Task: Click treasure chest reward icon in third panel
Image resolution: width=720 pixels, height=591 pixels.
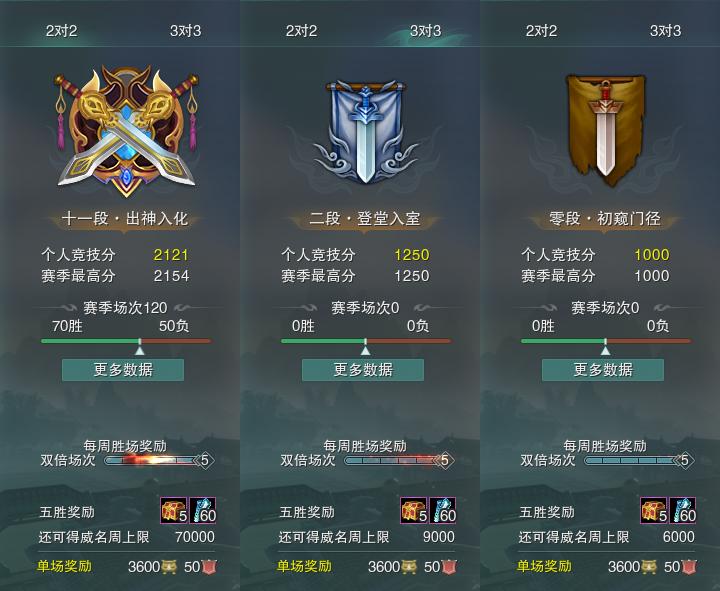Action: (654, 510)
